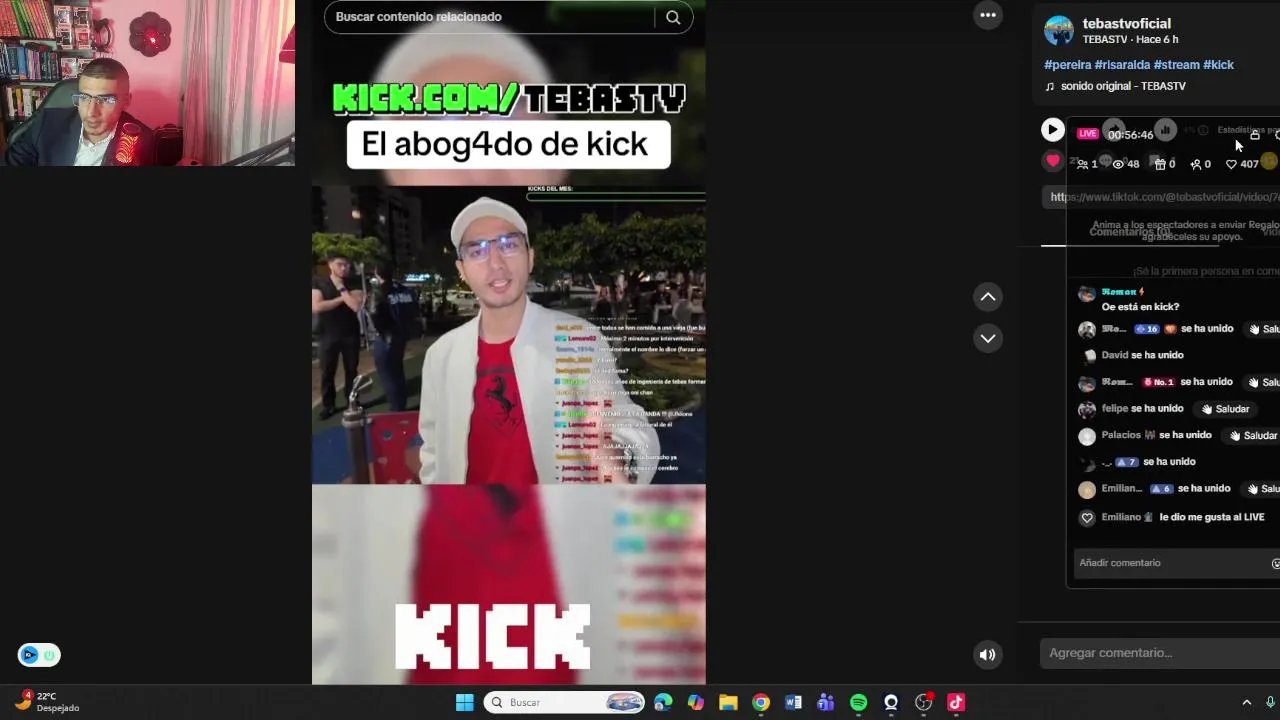Click the heart icon beside Emiliano like message
Viewport: 1280px width, 720px height.
(x=1087, y=518)
